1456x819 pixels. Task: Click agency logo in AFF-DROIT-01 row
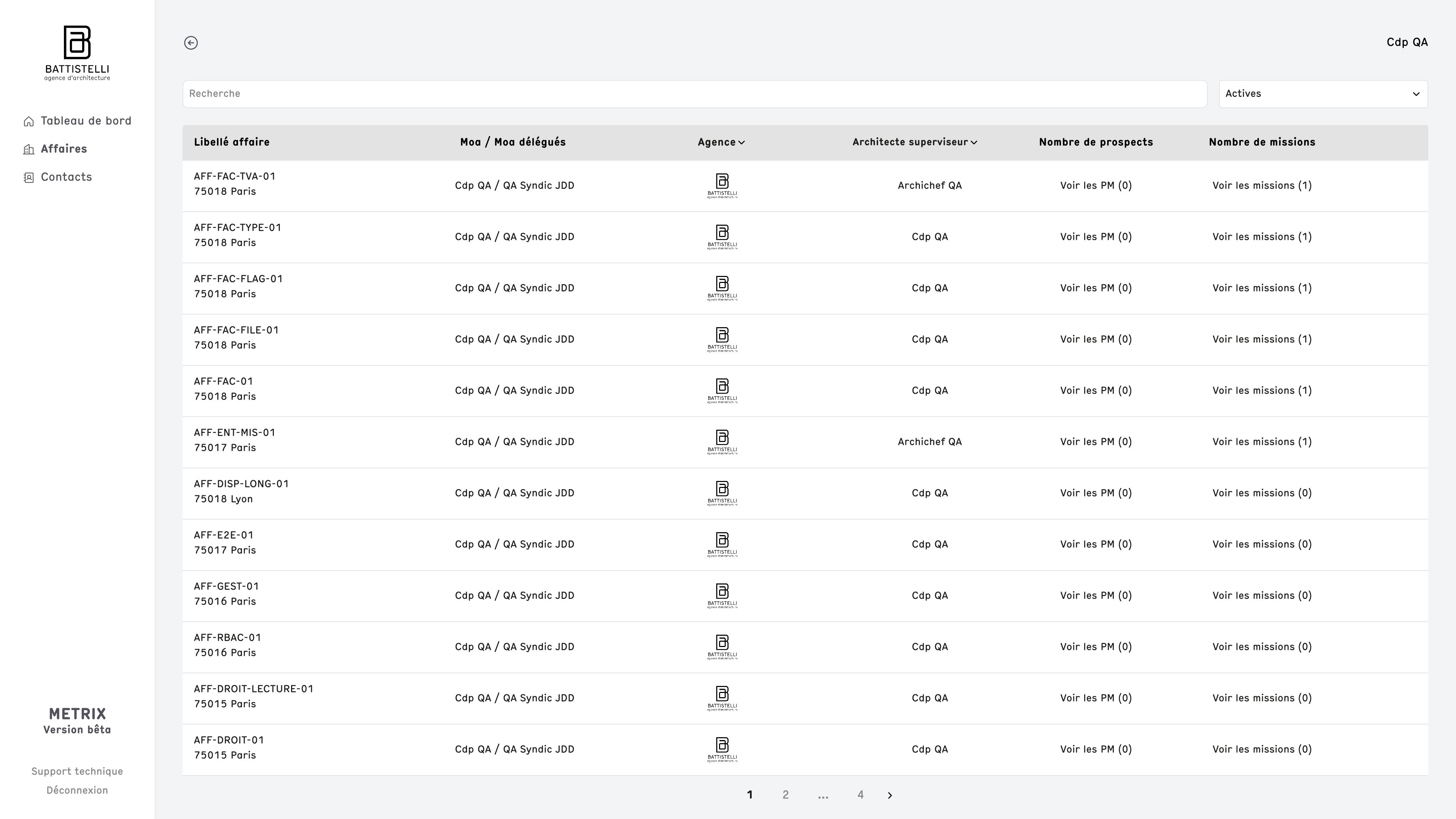722,749
